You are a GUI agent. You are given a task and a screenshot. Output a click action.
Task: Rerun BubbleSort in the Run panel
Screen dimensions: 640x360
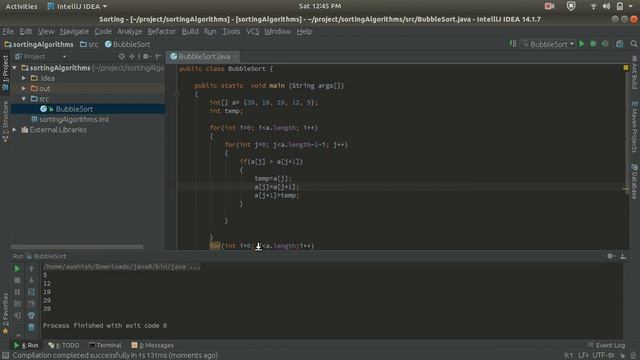point(17,269)
